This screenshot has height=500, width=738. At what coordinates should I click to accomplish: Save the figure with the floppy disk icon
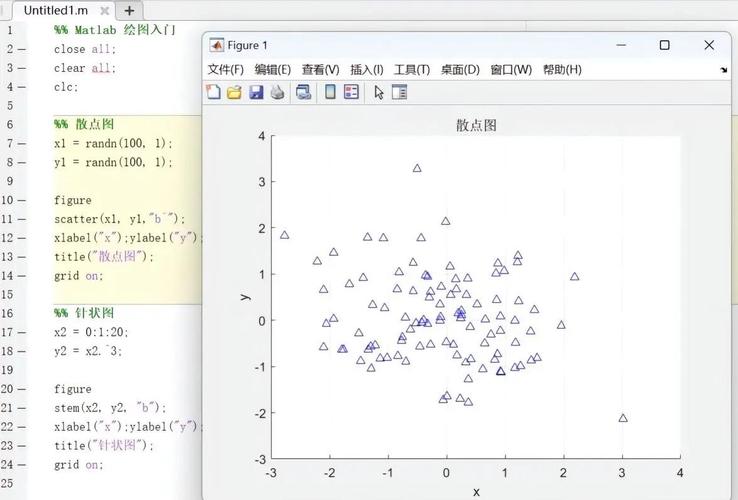256,92
